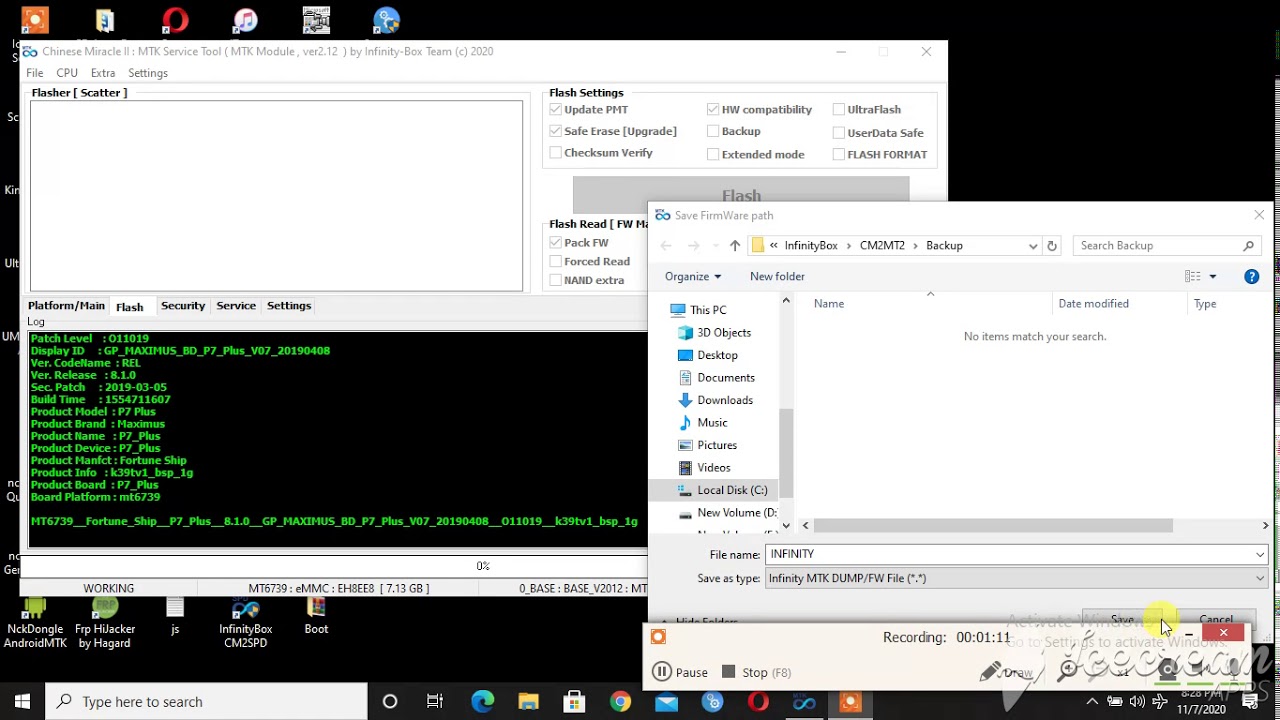
Task: Click the Microsoft Edge taskbar icon
Action: coord(482,702)
